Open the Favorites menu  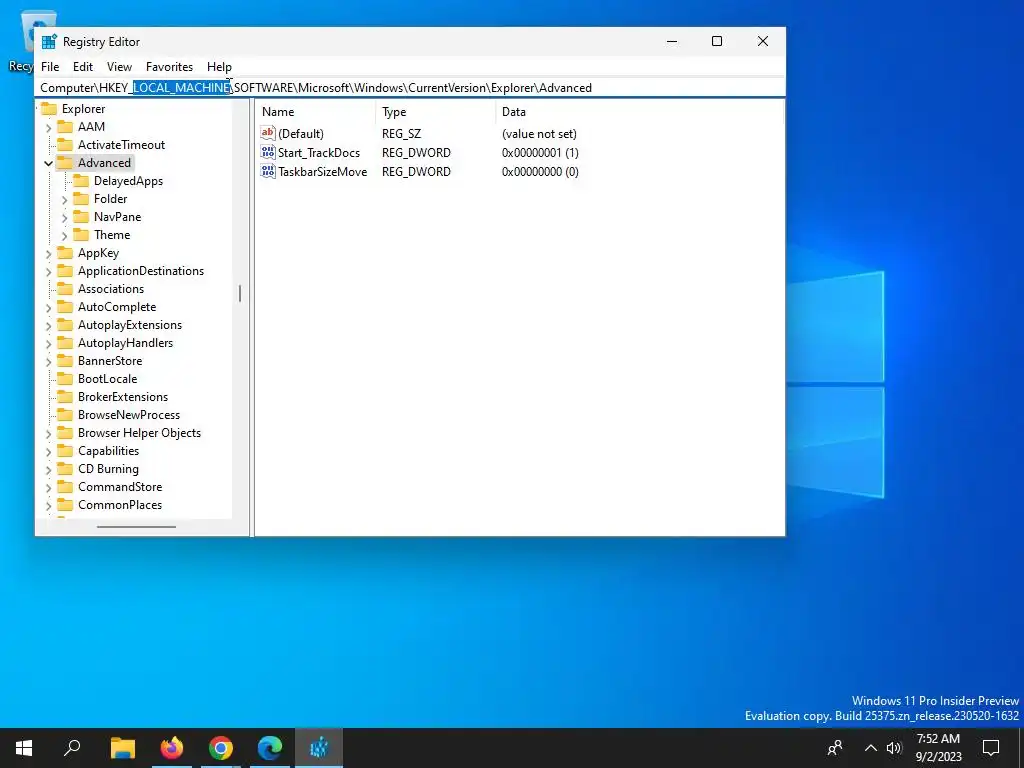point(169,67)
